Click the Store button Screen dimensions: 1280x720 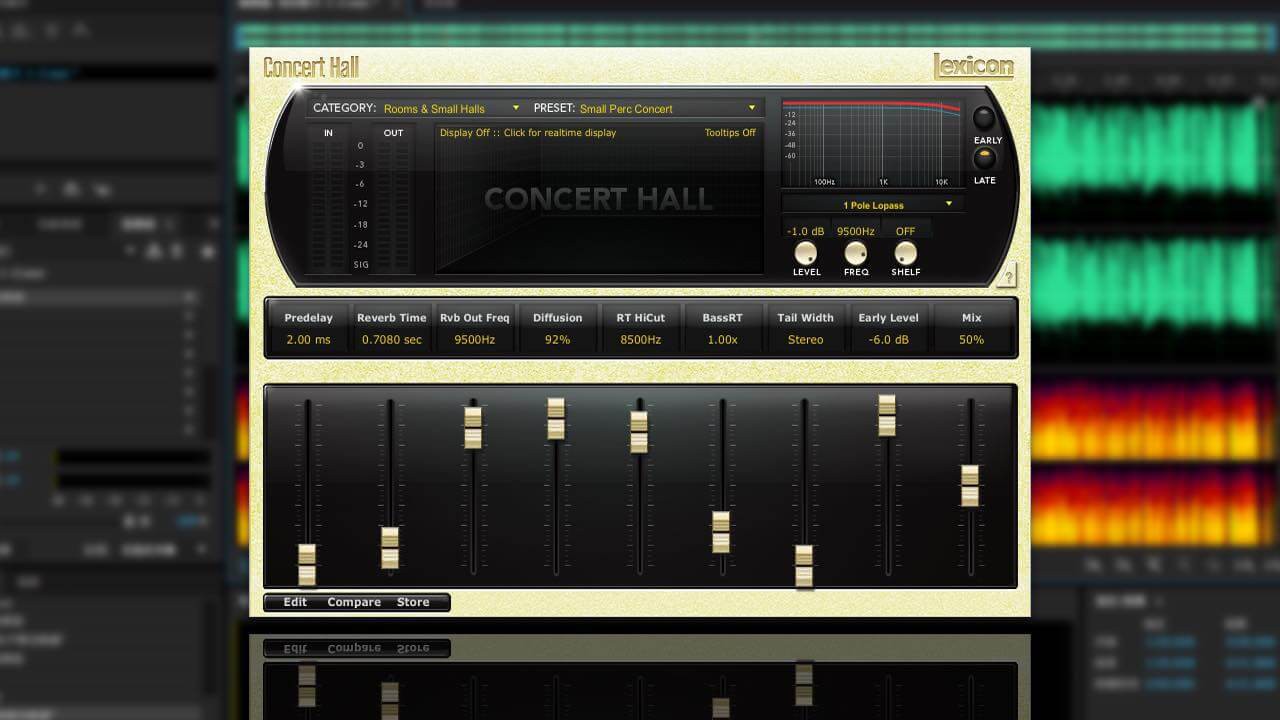coord(413,602)
